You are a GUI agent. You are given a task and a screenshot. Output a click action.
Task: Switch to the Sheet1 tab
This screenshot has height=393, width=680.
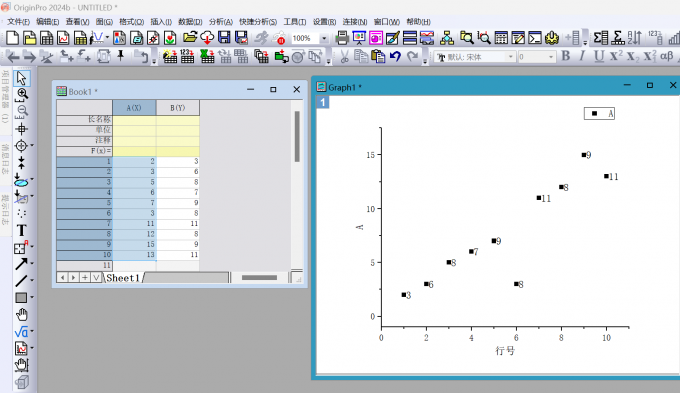123,278
